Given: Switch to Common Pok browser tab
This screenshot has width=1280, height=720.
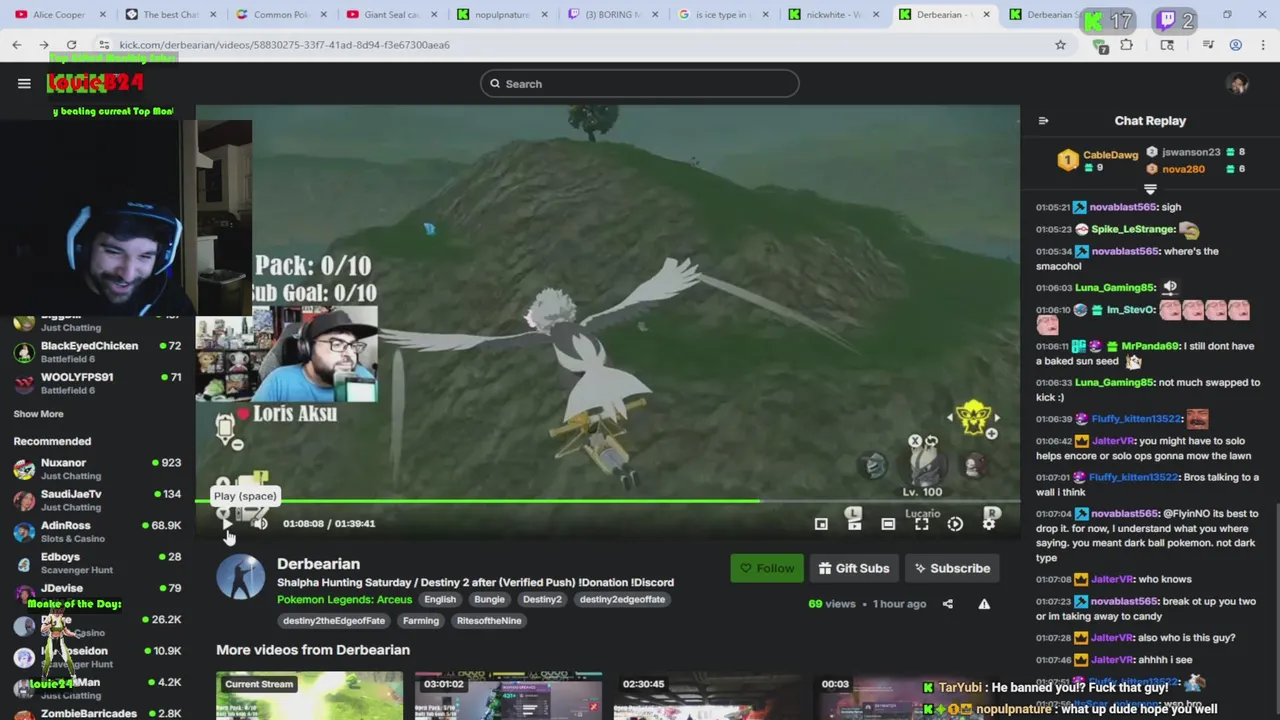Looking at the screenshot, I should 280,15.
